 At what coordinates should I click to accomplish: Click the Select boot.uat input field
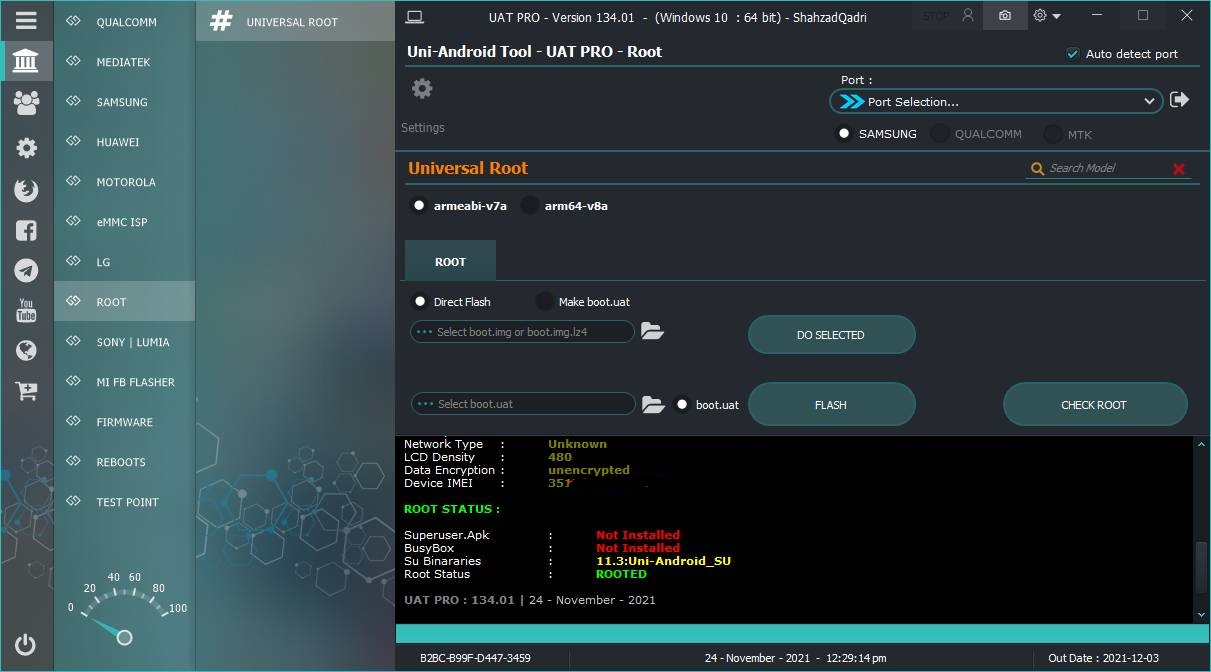pyautogui.click(x=523, y=404)
